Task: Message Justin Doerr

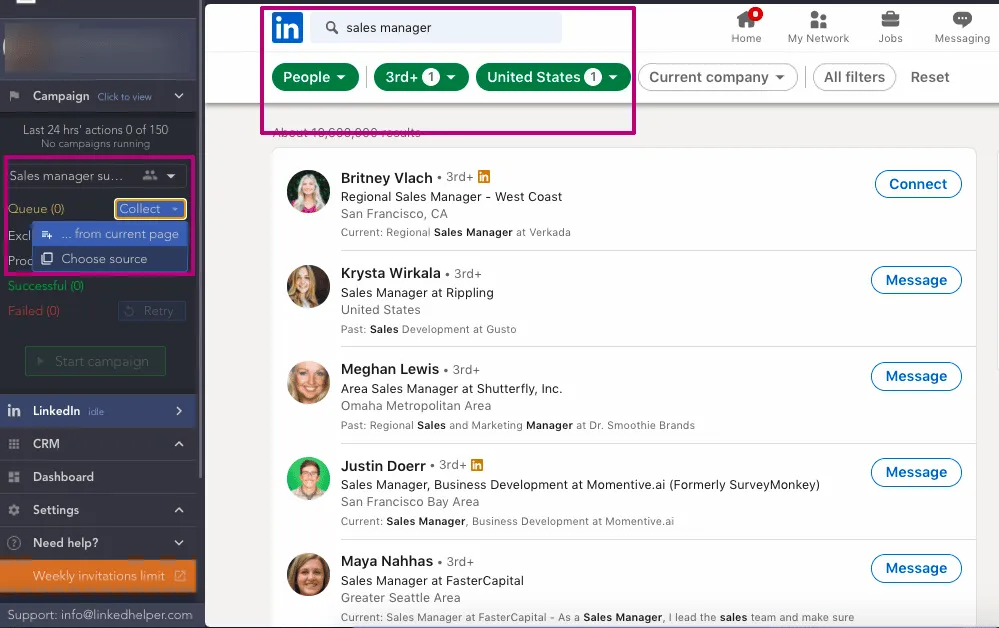Action: pyautogui.click(x=916, y=473)
